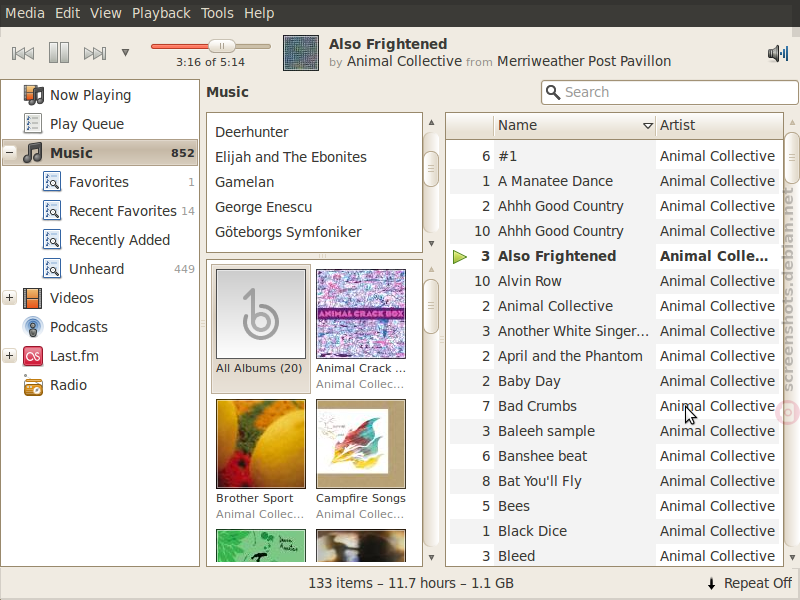Select the track Baby Day
800x600 pixels.
coord(614,381)
